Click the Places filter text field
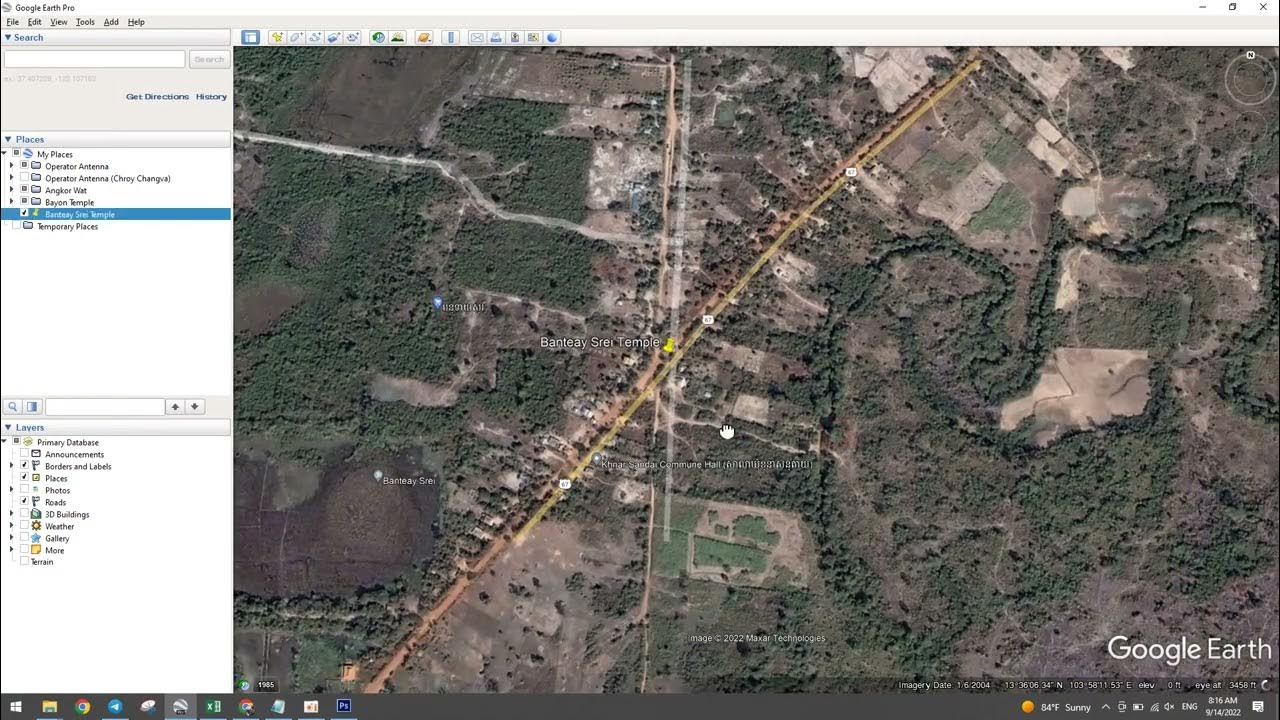Image resolution: width=1280 pixels, height=720 pixels. [105, 406]
